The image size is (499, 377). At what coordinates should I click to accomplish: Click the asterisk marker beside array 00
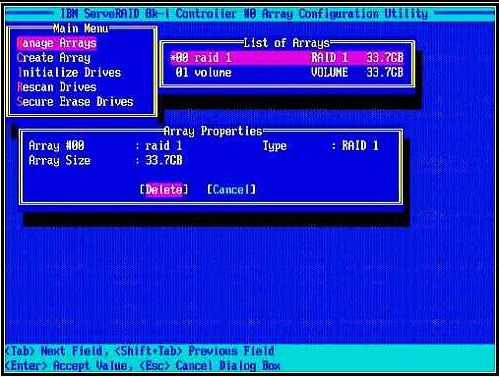(173, 57)
